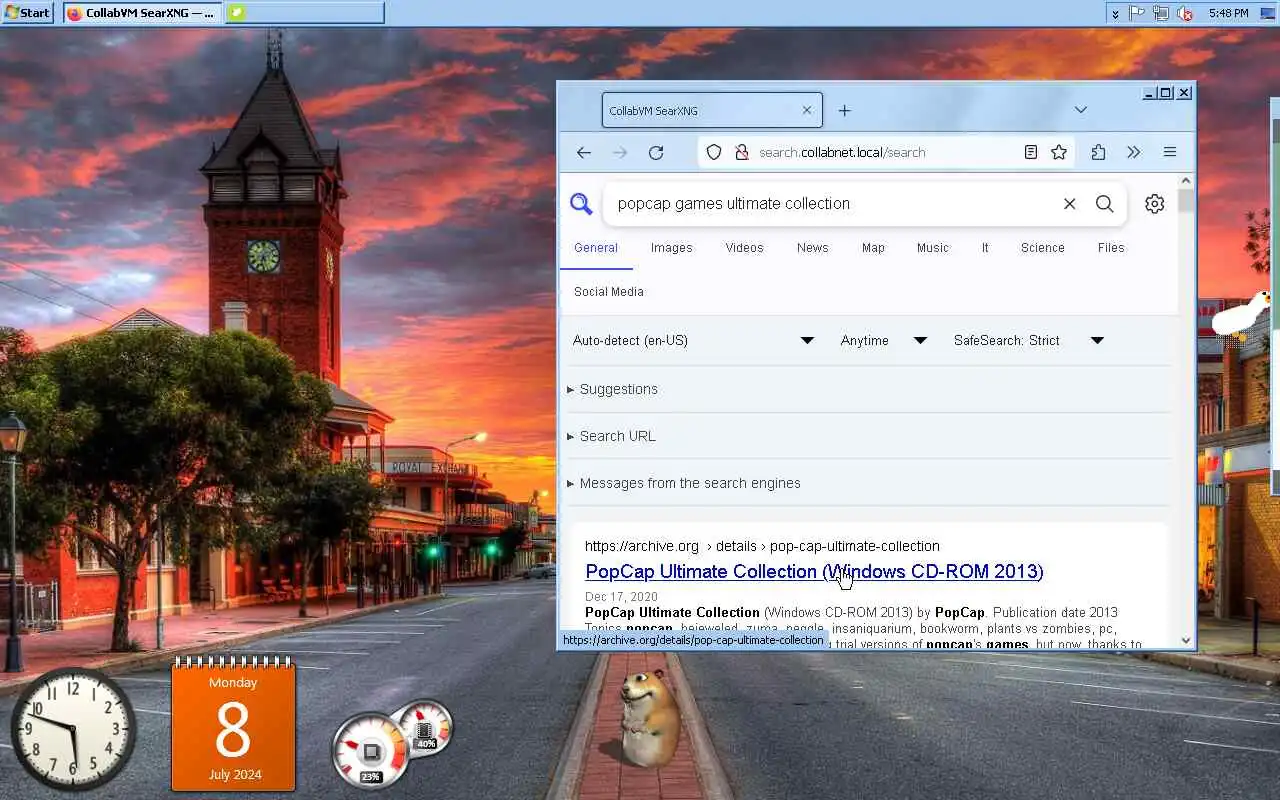
Task: Reload the current search page
Action: [656, 152]
